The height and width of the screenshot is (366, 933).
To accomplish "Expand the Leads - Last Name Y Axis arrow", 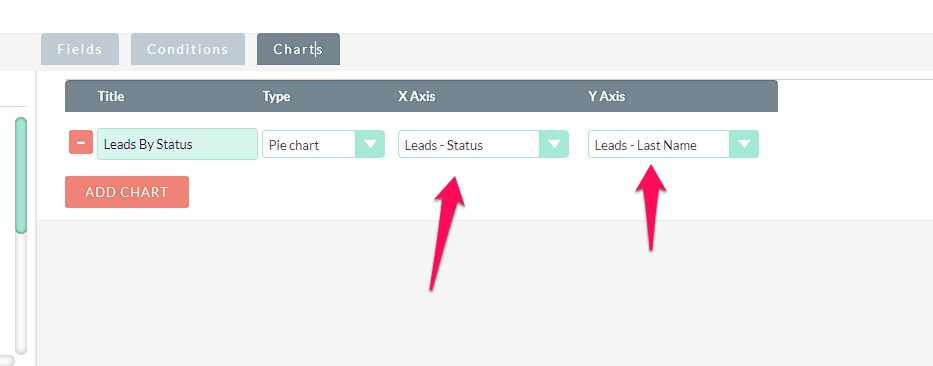I will [744, 145].
